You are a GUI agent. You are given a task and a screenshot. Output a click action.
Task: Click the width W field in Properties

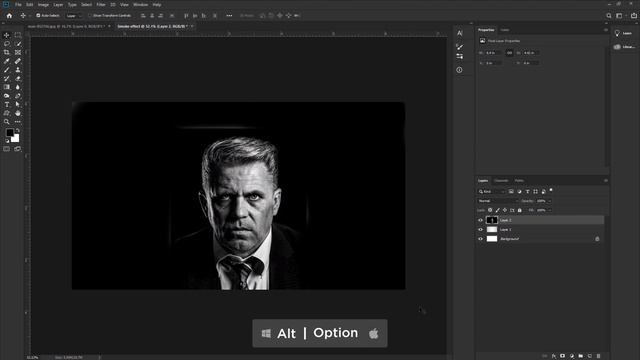click(493, 53)
